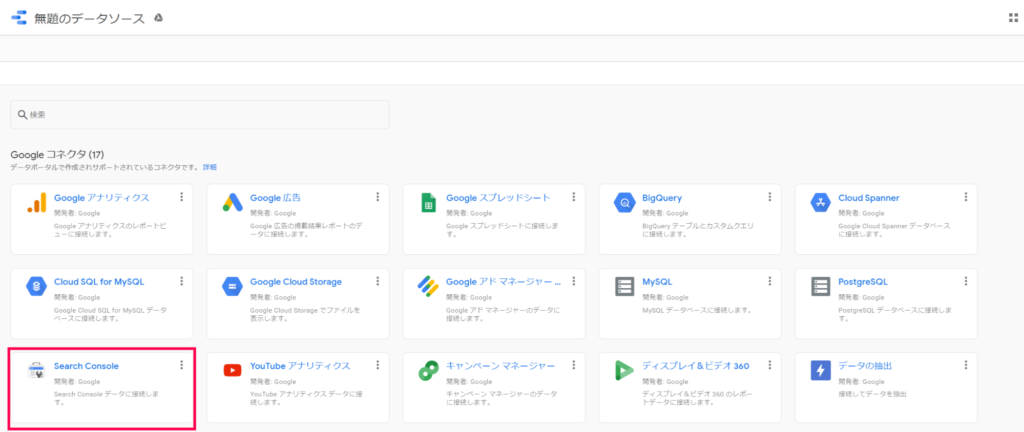Focus the 検索 connector search field
1024x432 pixels.
200,114
